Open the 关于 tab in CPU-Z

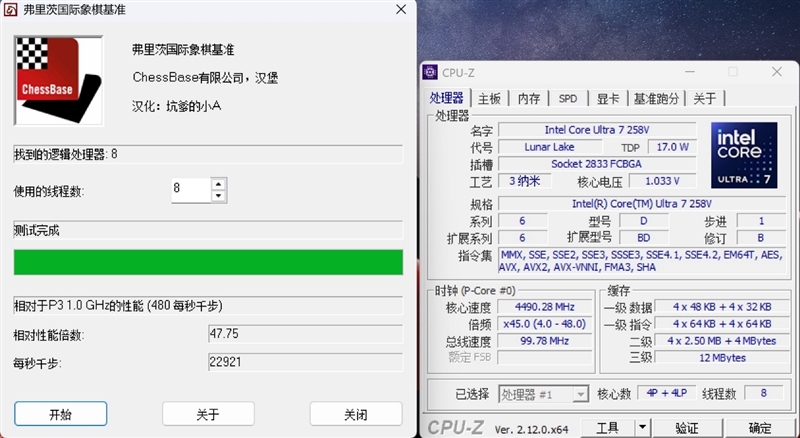tap(705, 98)
